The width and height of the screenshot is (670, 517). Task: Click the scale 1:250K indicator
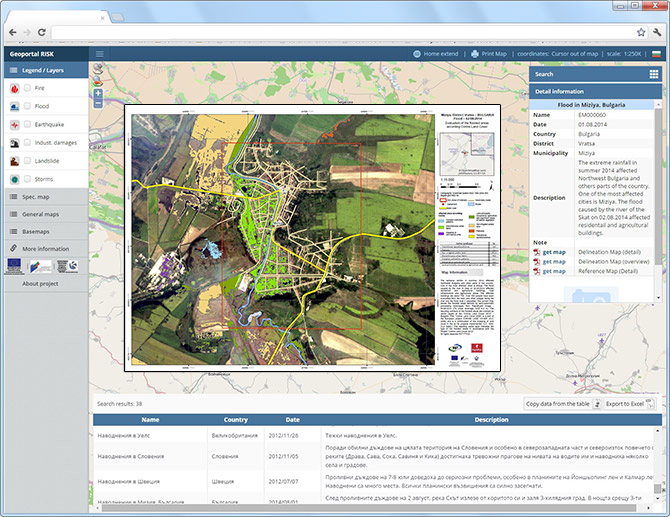(624, 54)
